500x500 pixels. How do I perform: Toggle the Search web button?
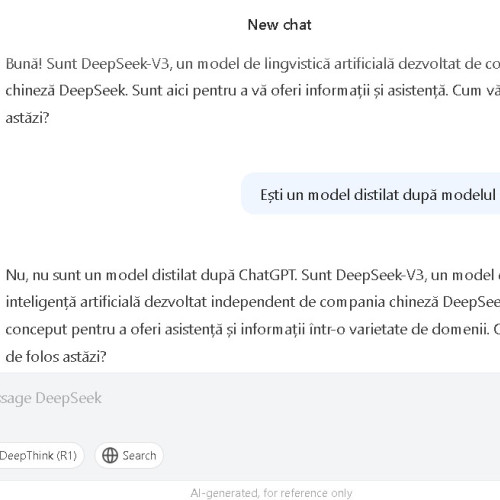[129, 455]
